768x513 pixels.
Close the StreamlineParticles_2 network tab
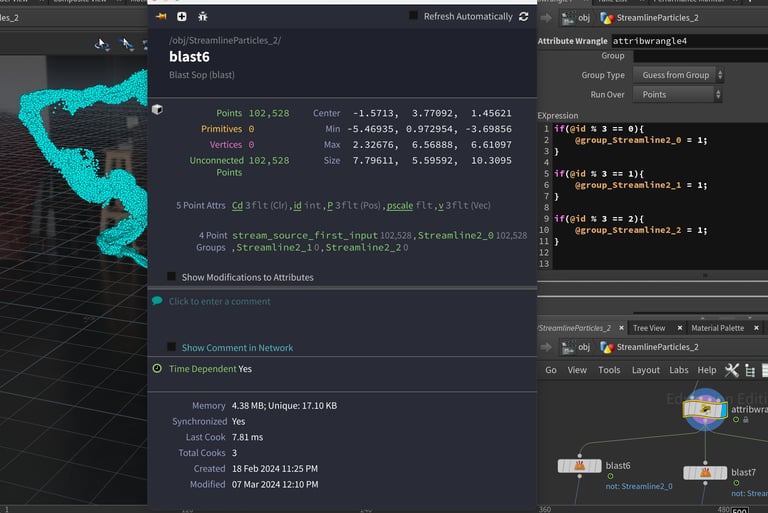click(x=622, y=328)
